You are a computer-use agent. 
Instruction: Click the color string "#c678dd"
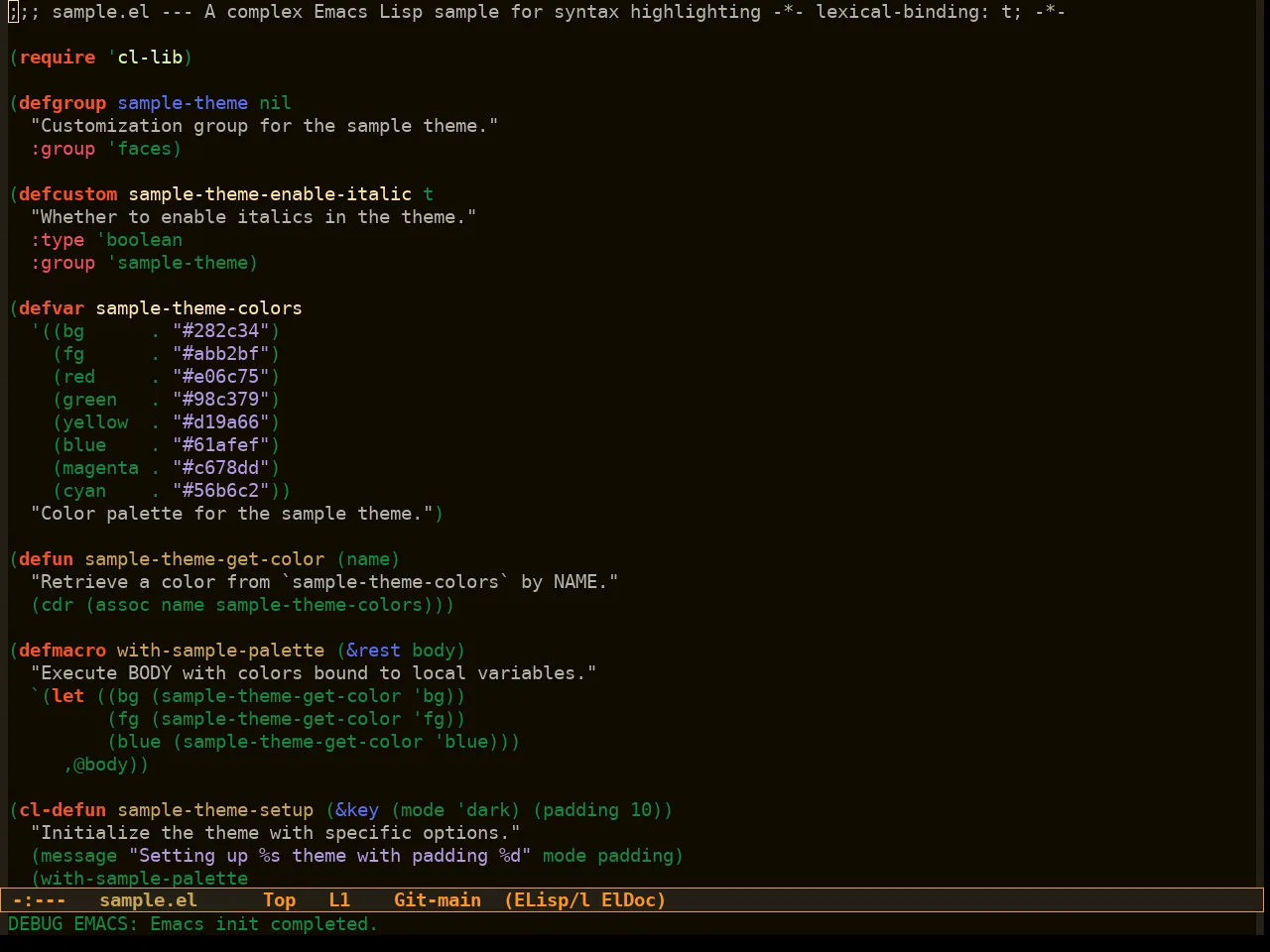[x=221, y=468]
